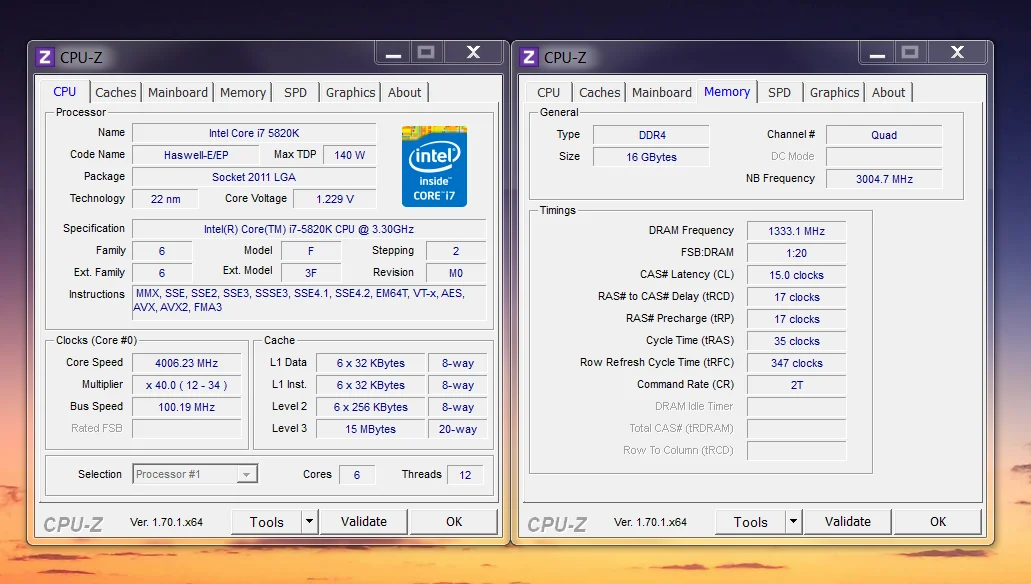Screen dimensions: 1031x584
Task: Close the right CPU-Z window
Action: 957,53
